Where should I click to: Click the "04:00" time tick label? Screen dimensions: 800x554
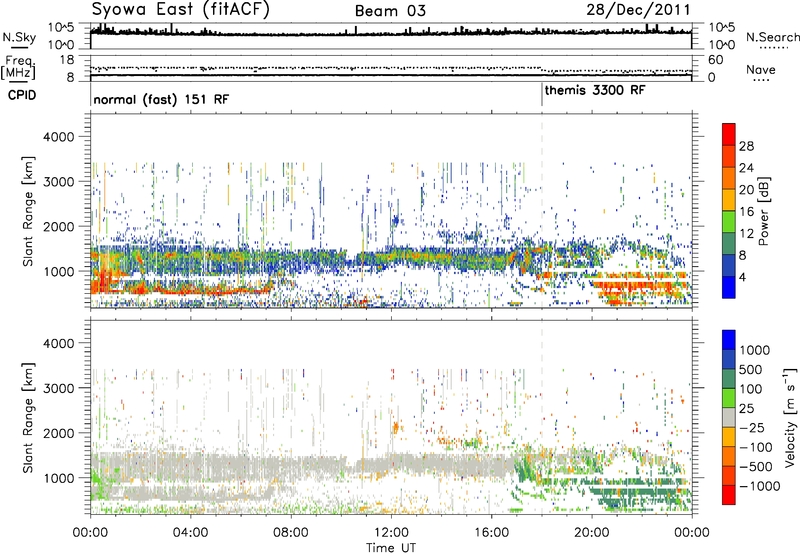click(190, 533)
